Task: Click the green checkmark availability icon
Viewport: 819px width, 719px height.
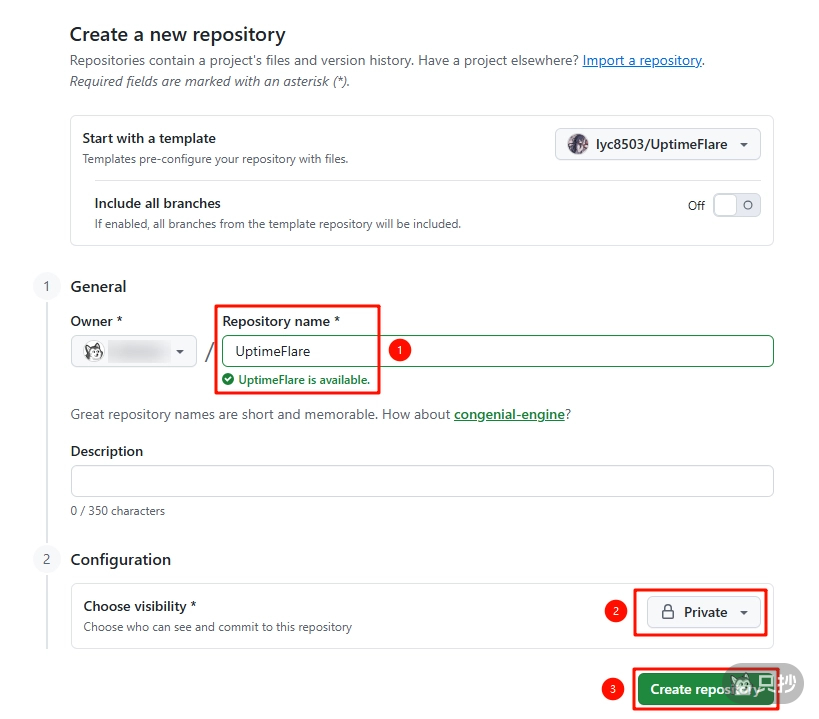Action: click(x=228, y=380)
